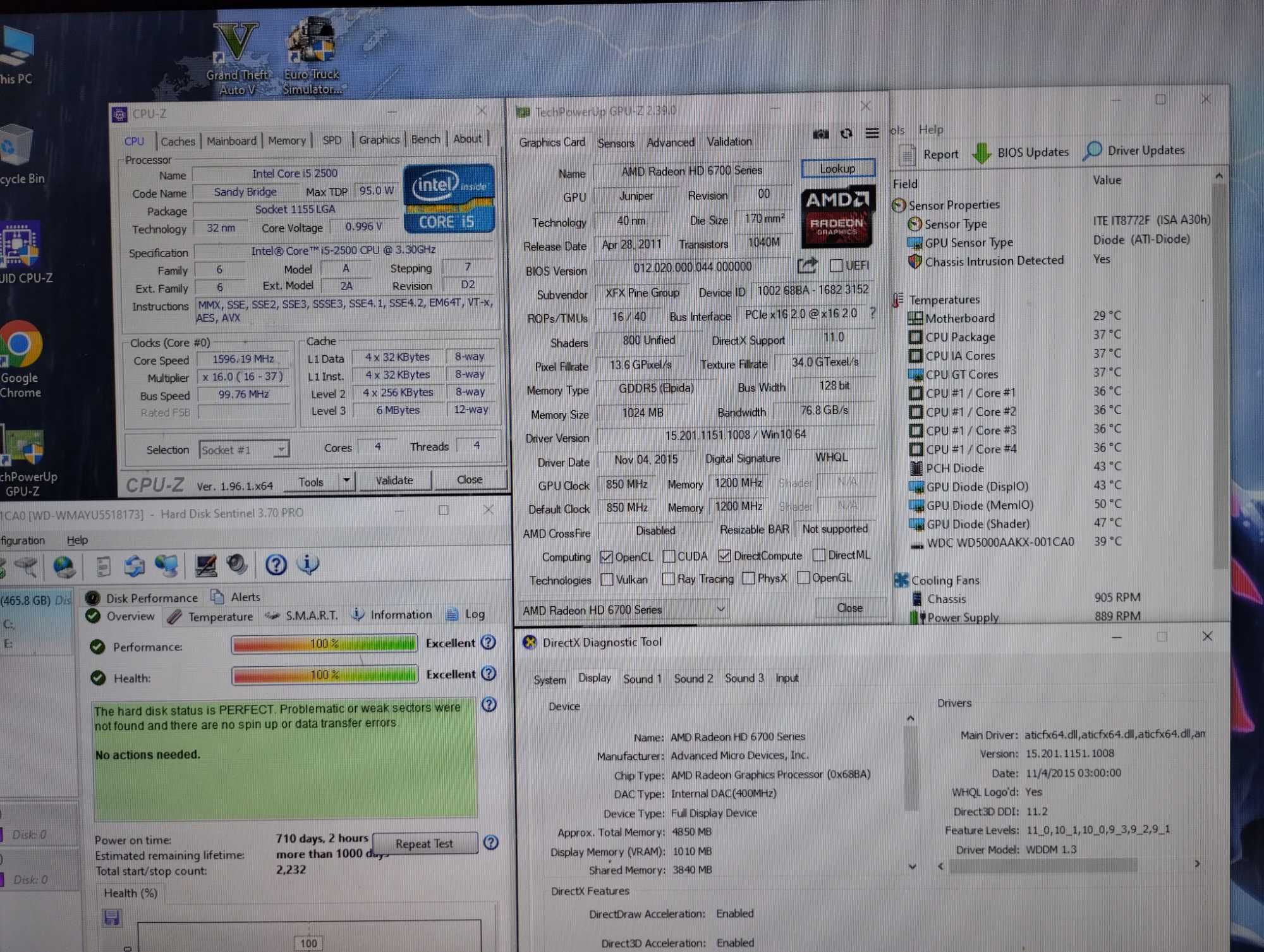Click the Tools button in CPU-Z
The height and width of the screenshot is (952, 1264).
click(x=310, y=482)
